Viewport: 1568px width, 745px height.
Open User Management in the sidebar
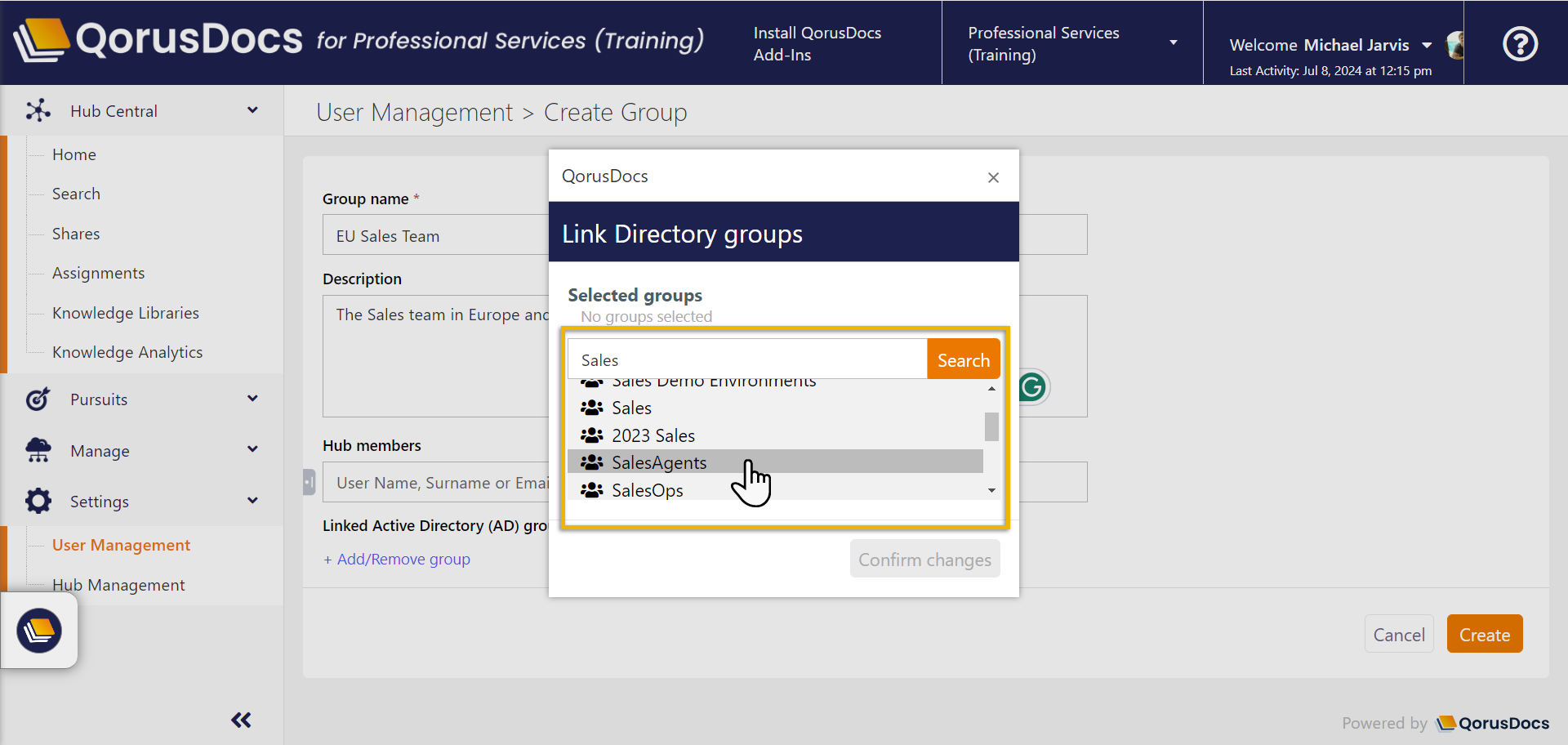point(121,545)
